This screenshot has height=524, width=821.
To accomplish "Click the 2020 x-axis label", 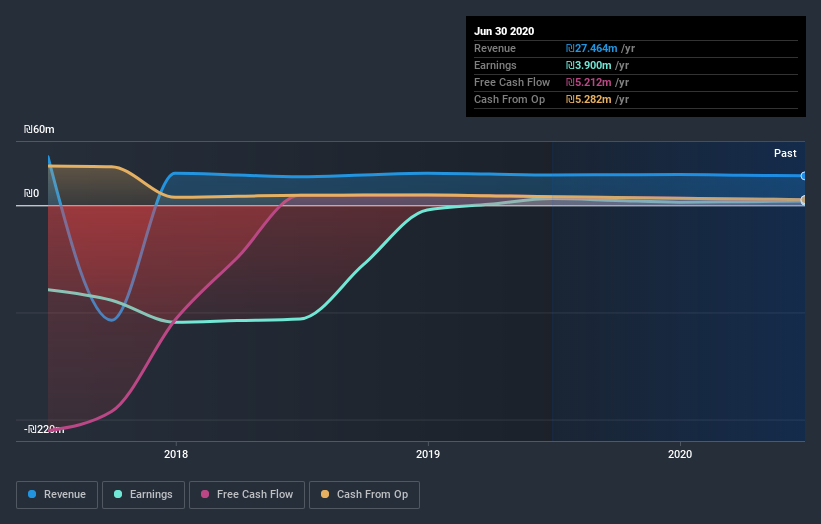I will click(x=680, y=454).
